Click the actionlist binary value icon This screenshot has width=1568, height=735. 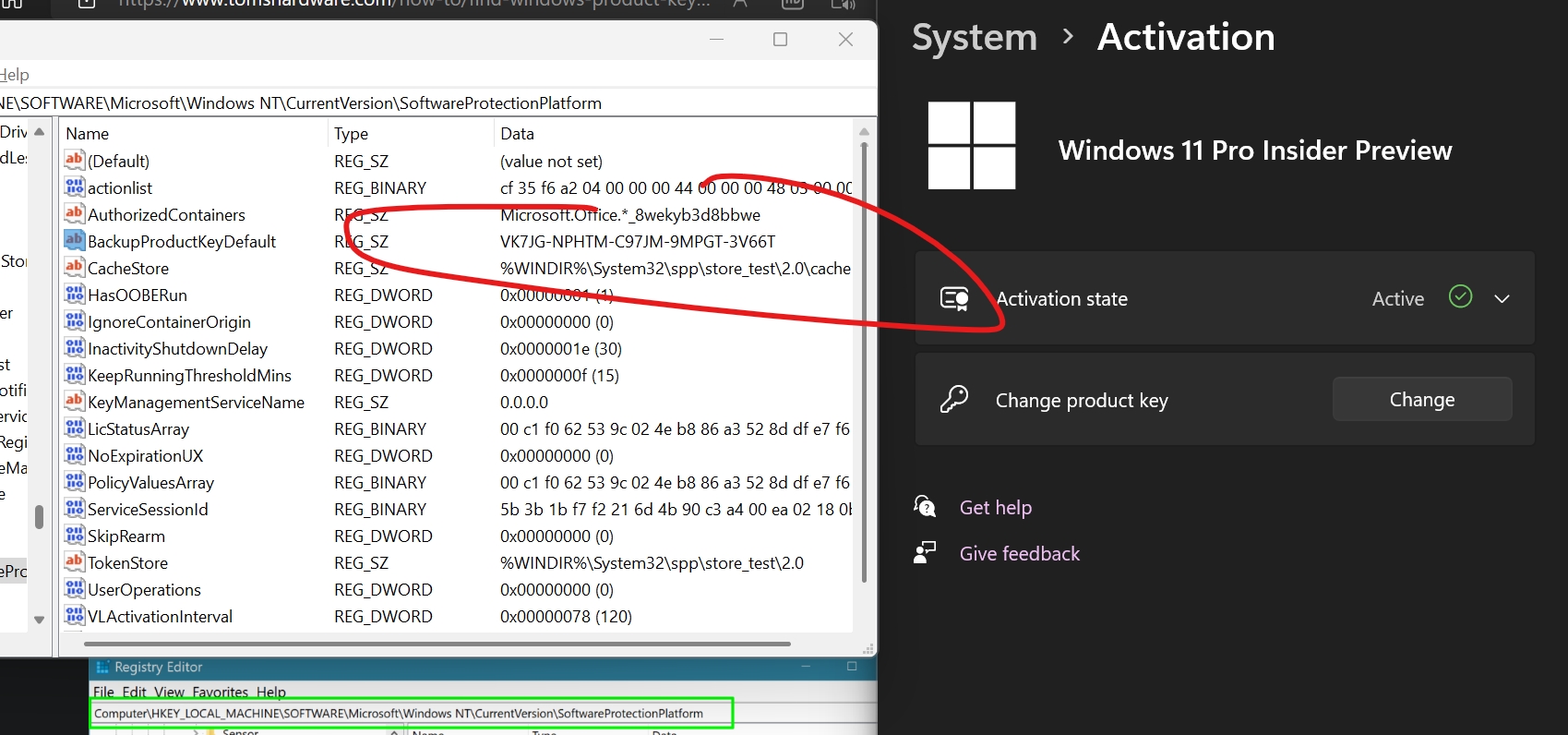tap(74, 187)
